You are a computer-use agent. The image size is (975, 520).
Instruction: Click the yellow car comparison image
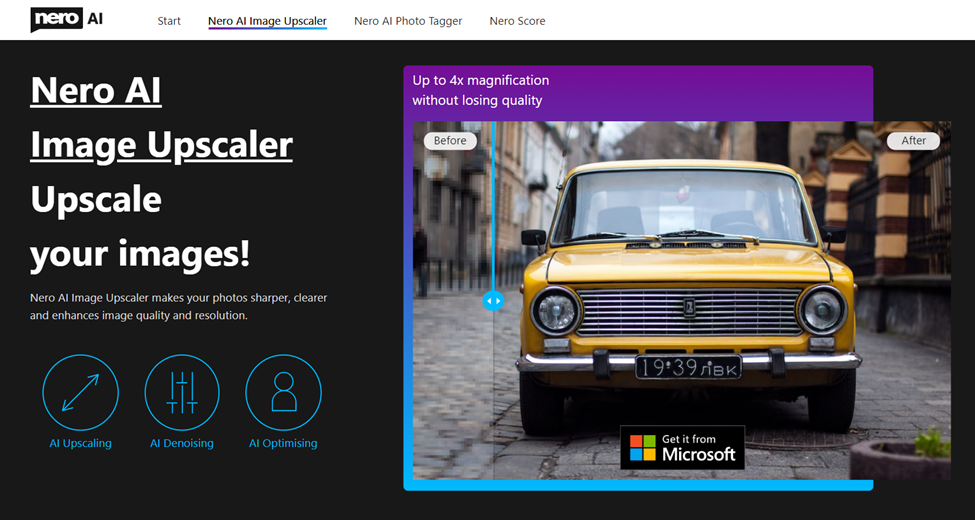pyautogui.click(x=682, y=300)
